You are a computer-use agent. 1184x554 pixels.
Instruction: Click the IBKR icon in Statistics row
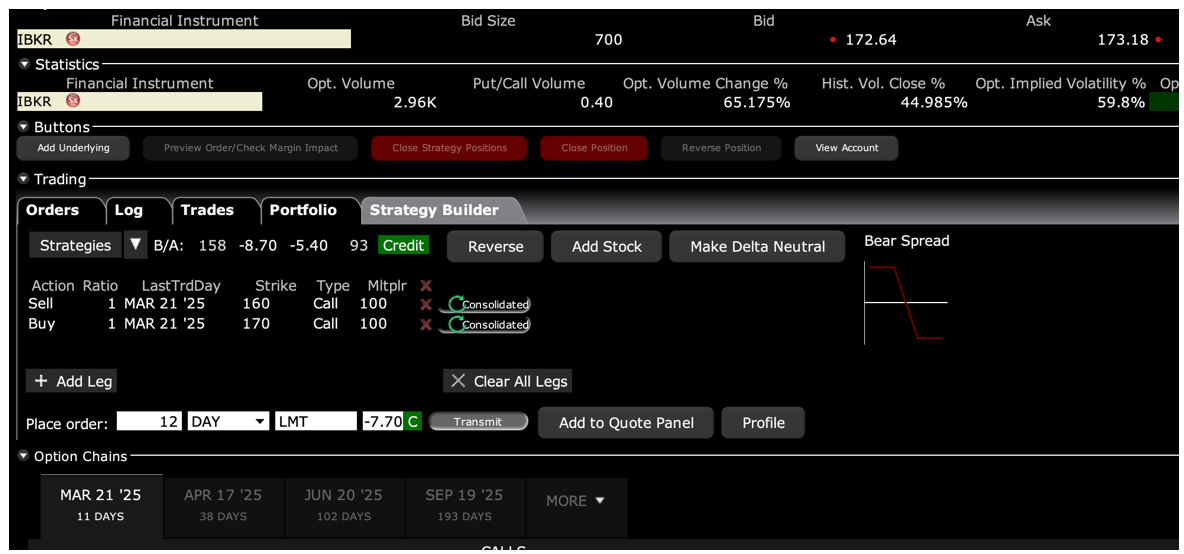[73, 102]
